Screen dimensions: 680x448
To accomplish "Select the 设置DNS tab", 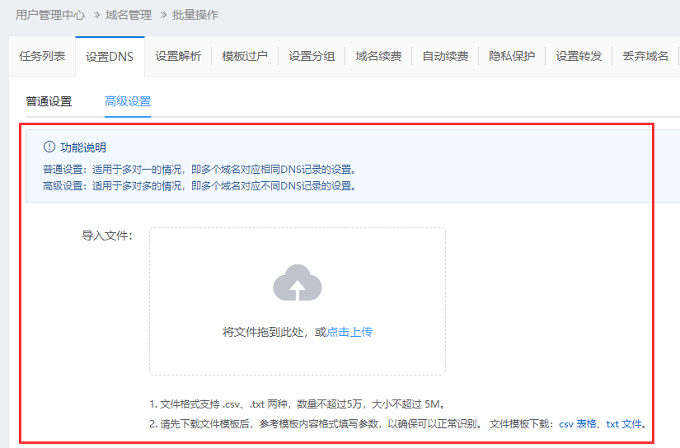I will (x=110, y=56).
